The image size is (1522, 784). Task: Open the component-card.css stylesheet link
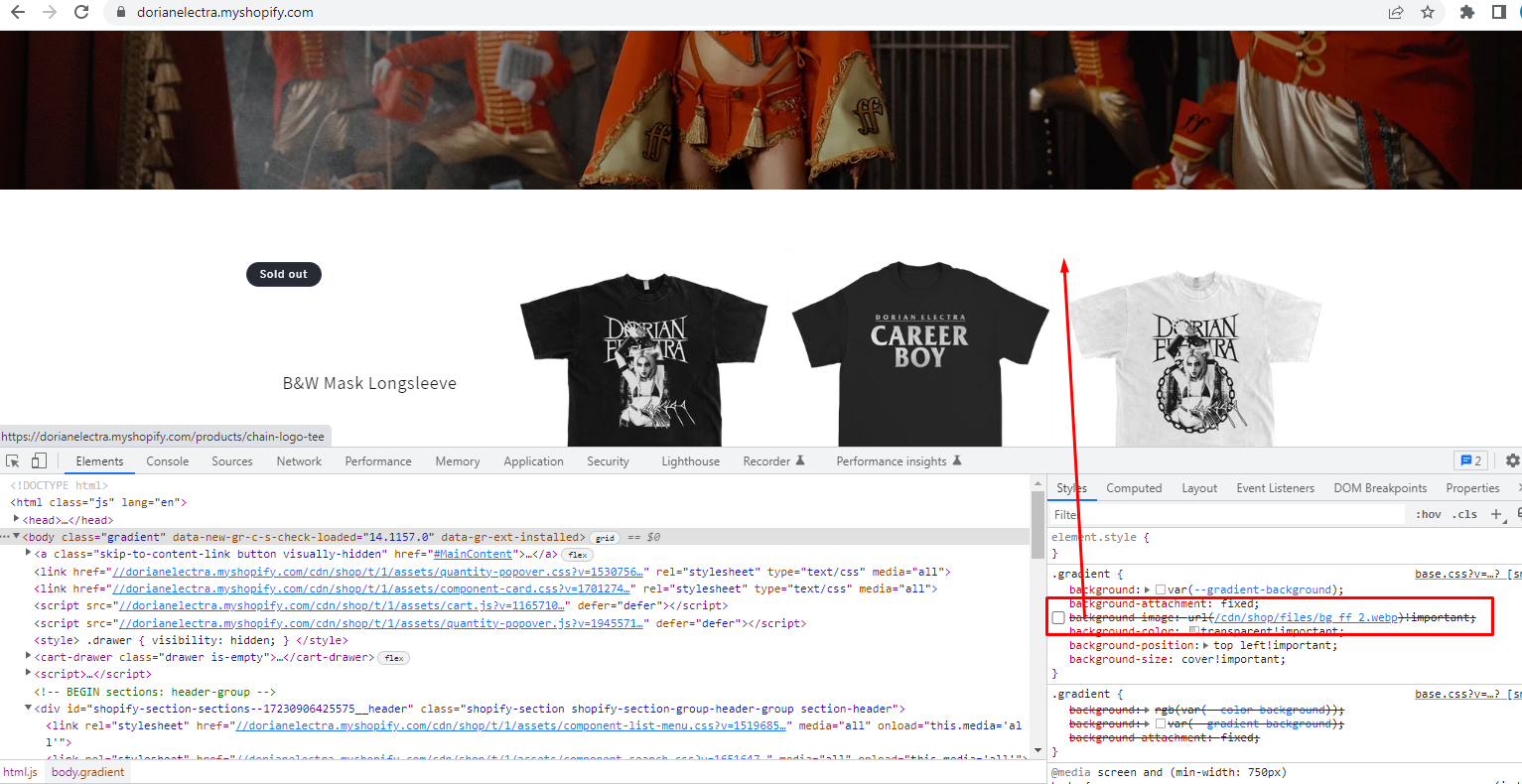pyautogui.click(x=371, y=588)
